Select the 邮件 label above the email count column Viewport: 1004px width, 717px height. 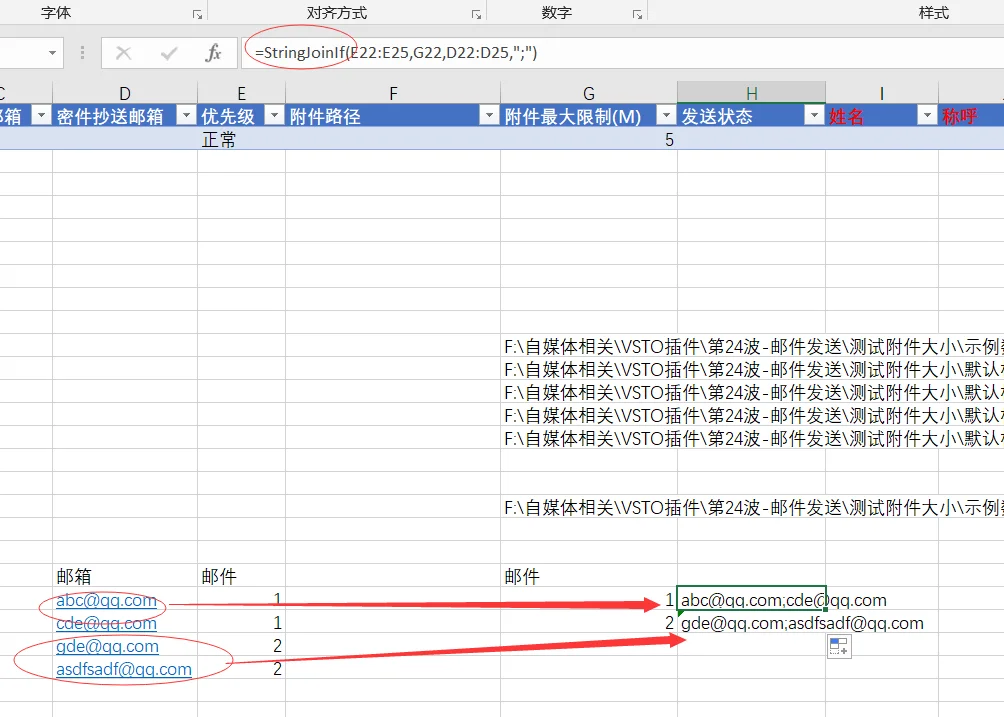click(x=241, y=577)
